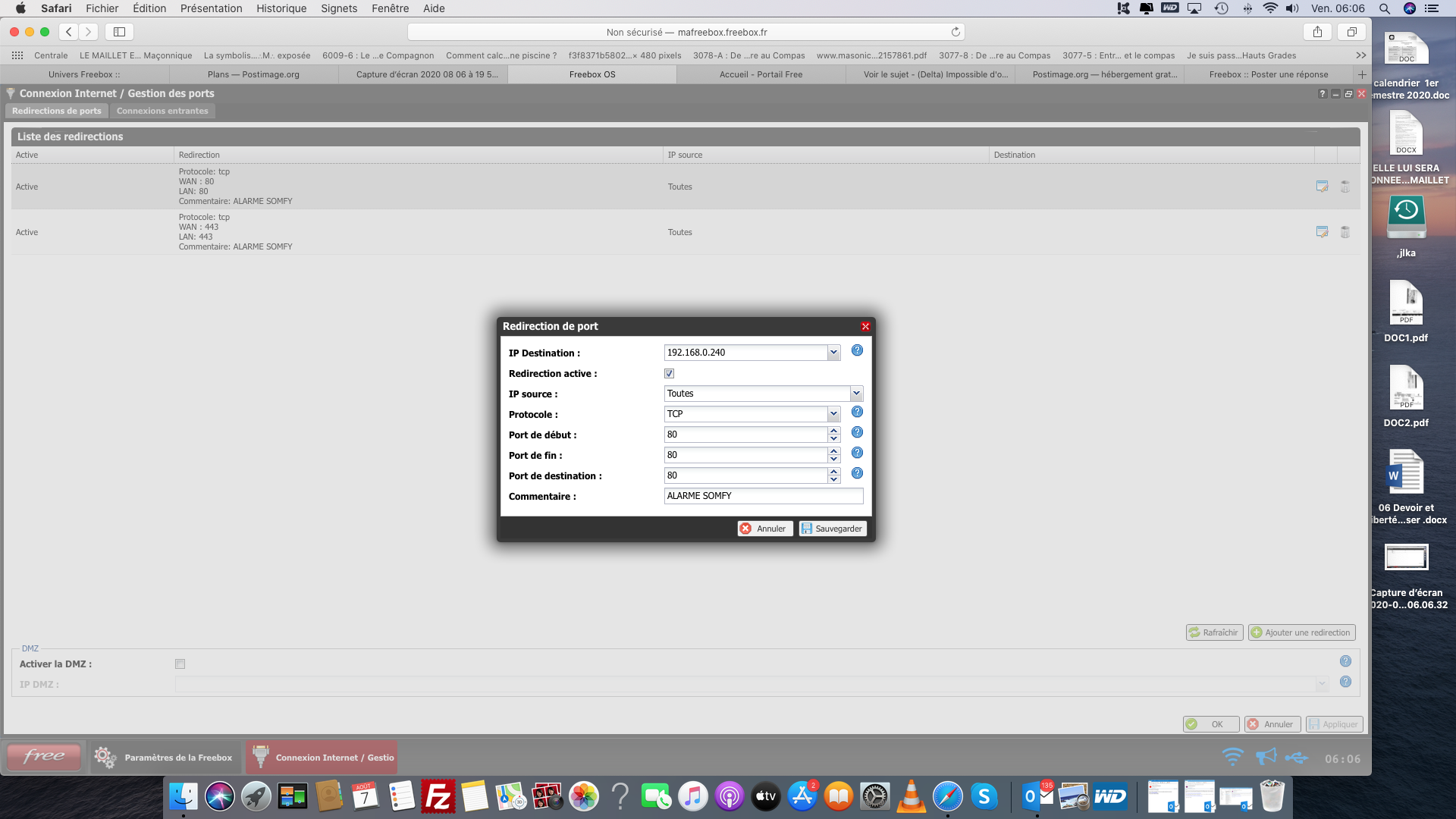This screenshot has width=1456, height=819.
Task: Click the Sauvegarder button
Action: pos(832,529)
